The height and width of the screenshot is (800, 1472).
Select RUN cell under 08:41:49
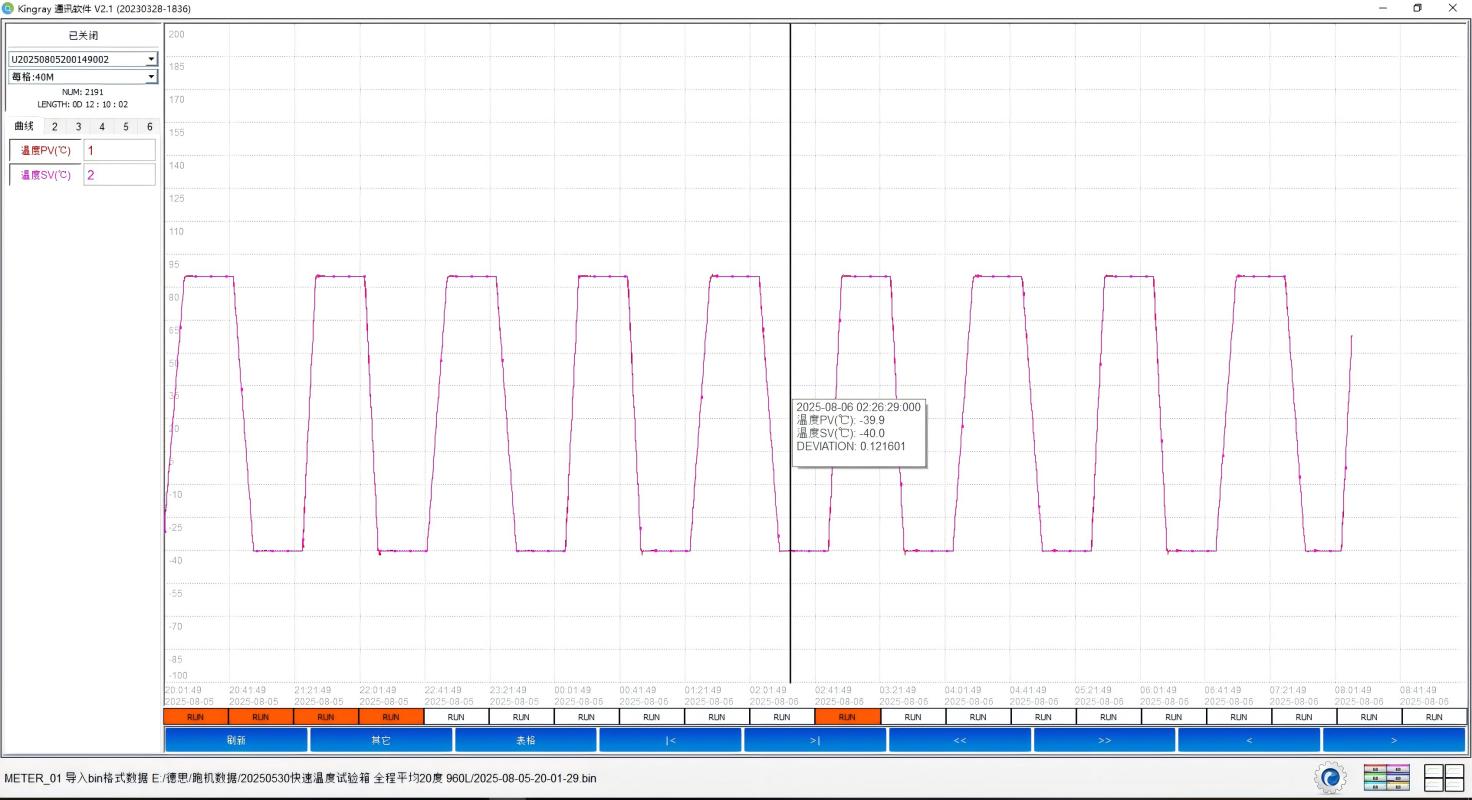point(1434,717)
